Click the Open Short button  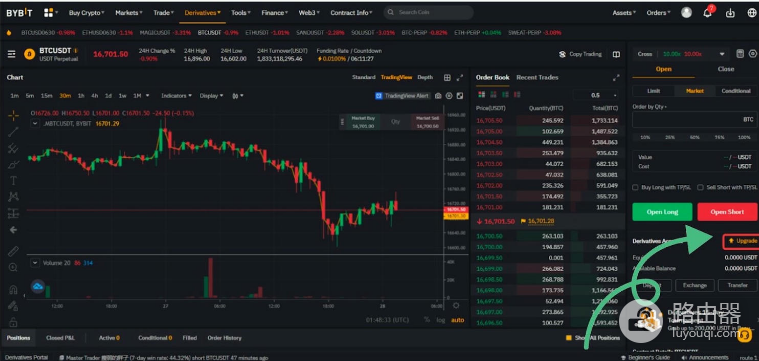tap(727, 212)
